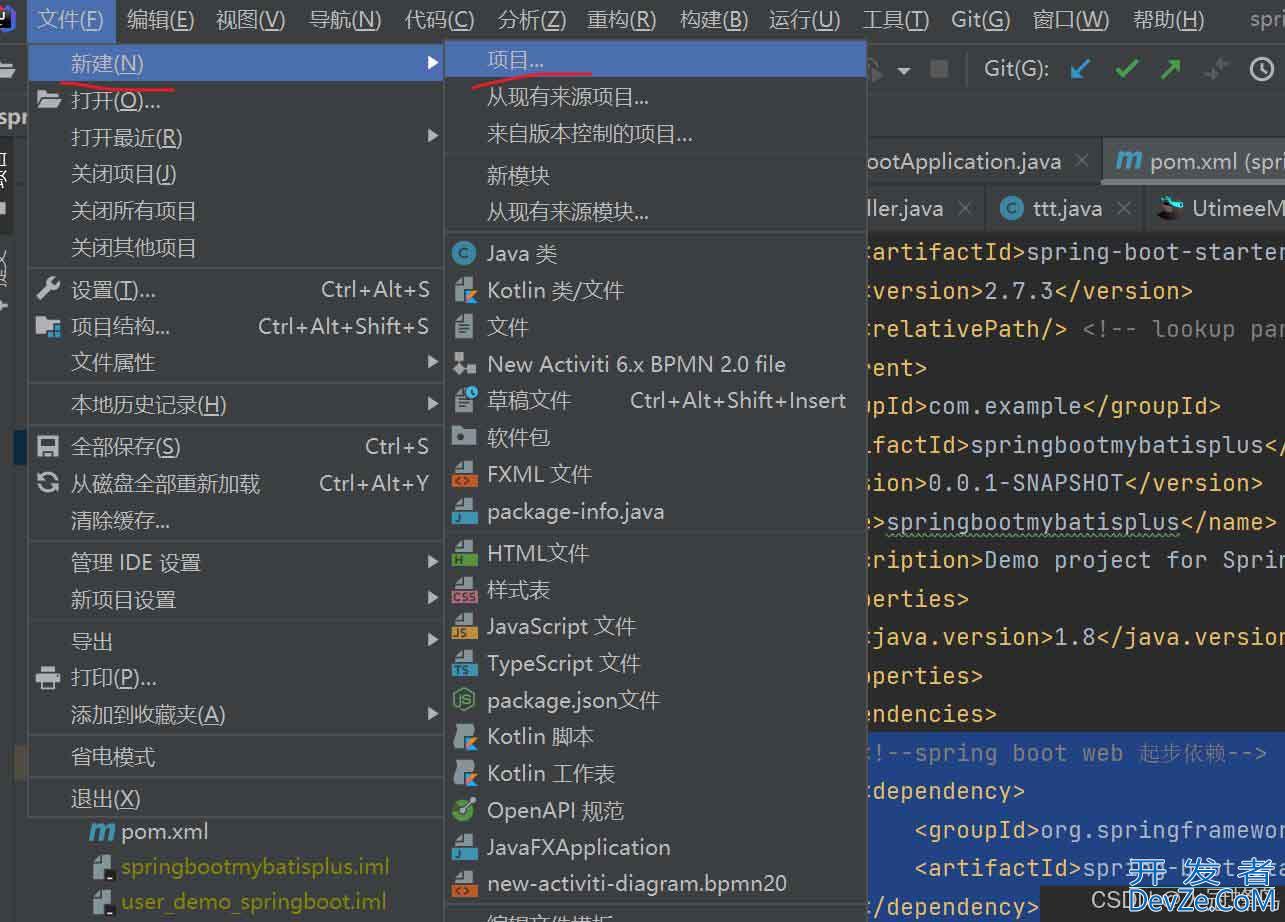Viewport: 1285px width, 922px height.
Task: Click the 草稿文件 scratch icon
Action: click(465, 400)
